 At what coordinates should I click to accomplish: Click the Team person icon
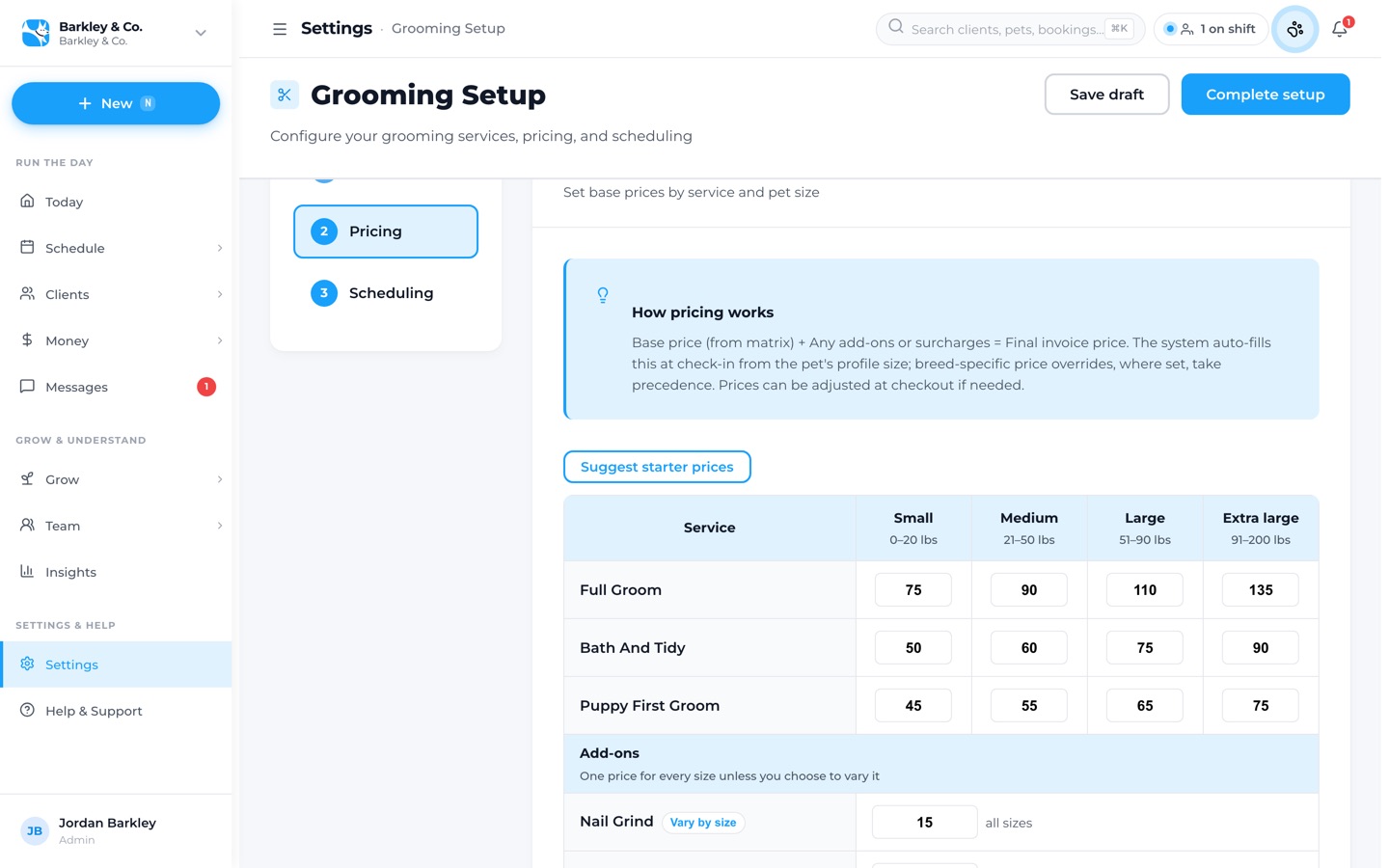[27, 526]
